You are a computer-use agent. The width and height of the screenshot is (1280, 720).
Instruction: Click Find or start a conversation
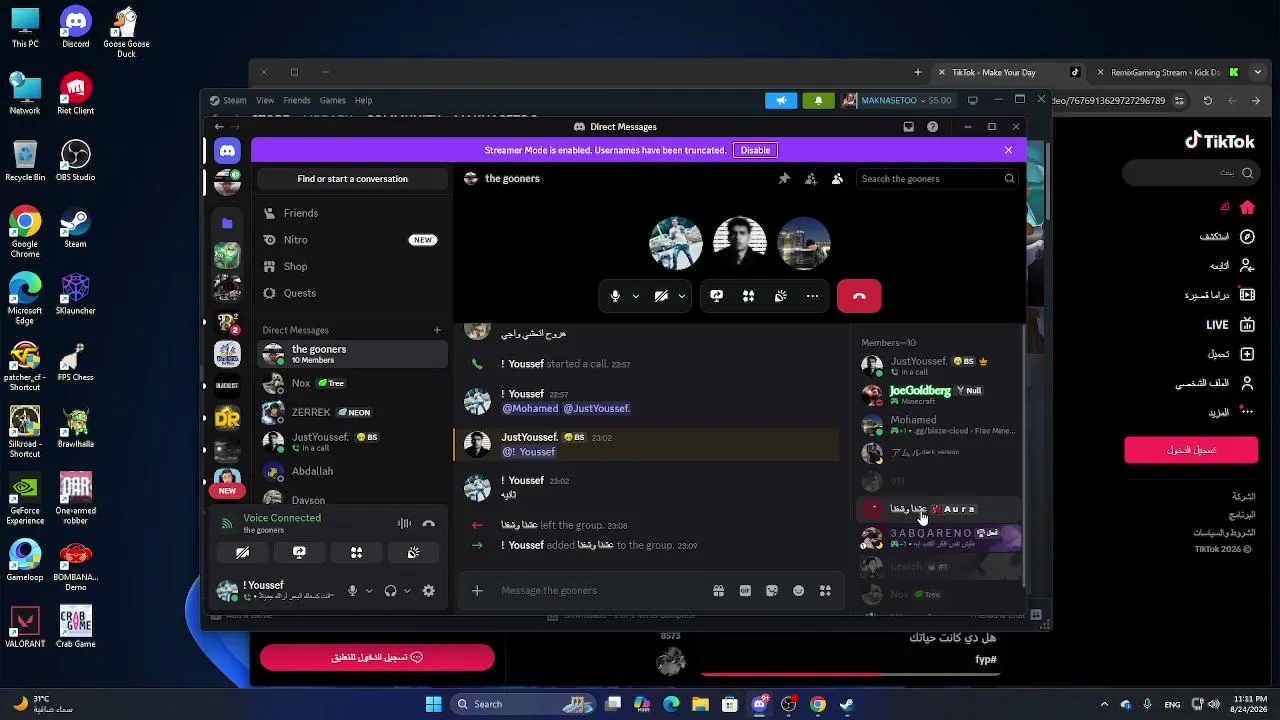352,179
